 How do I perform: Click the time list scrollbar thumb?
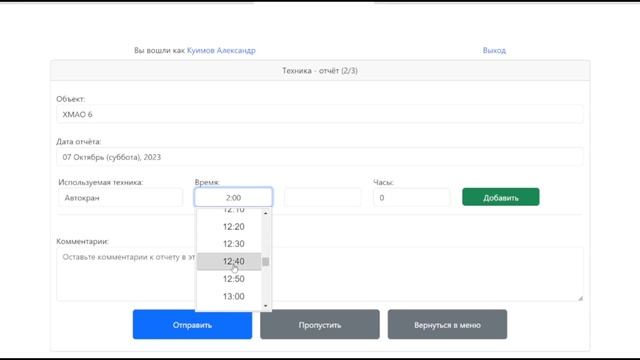[x=266, y=262]
